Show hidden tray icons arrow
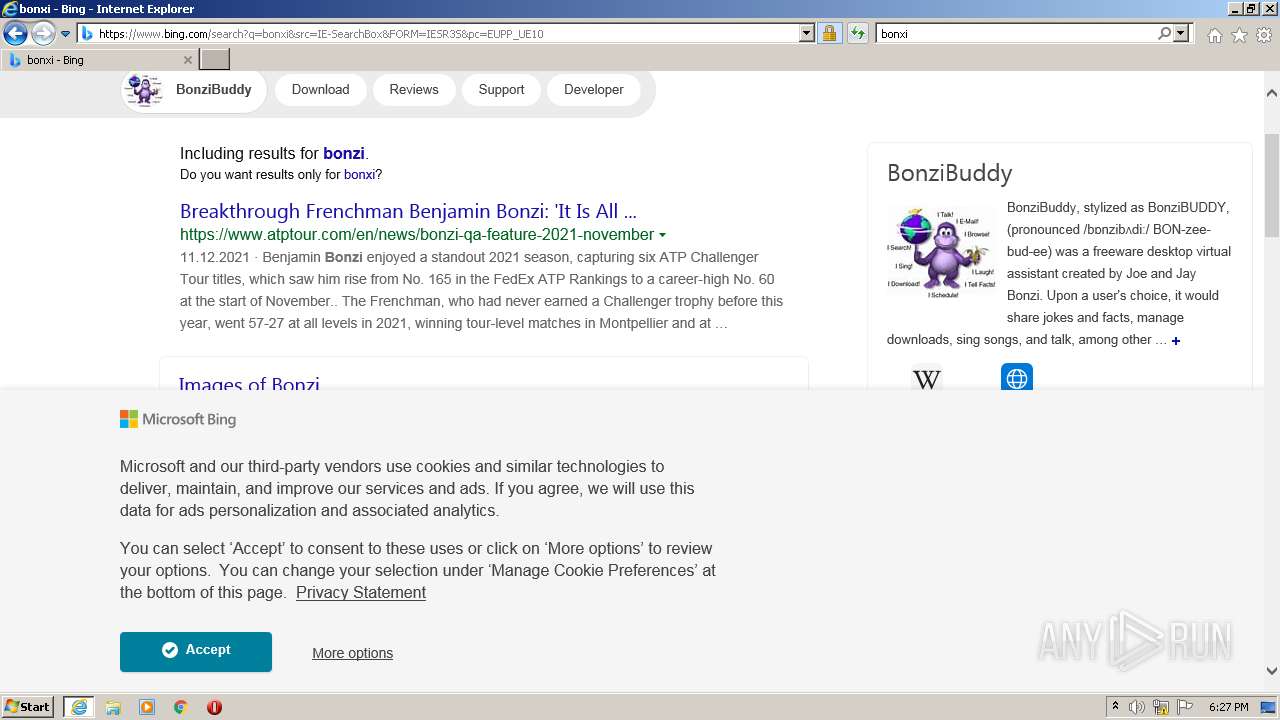 coord(1115,707)
